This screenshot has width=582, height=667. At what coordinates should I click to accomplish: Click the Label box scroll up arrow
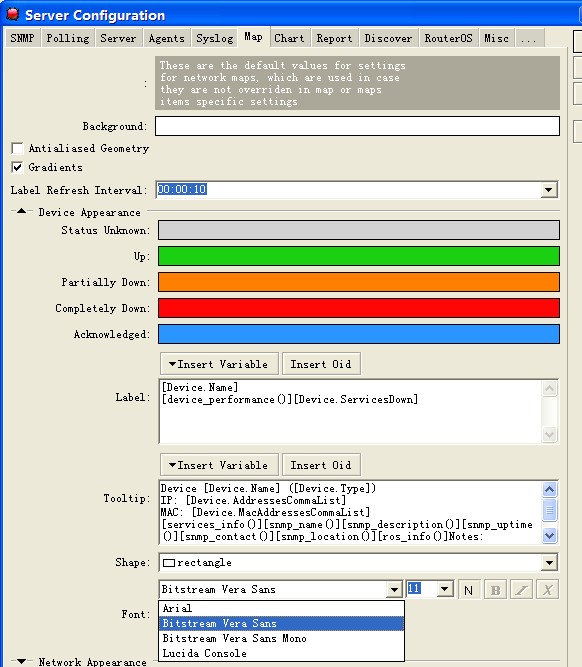coord(549,388)
